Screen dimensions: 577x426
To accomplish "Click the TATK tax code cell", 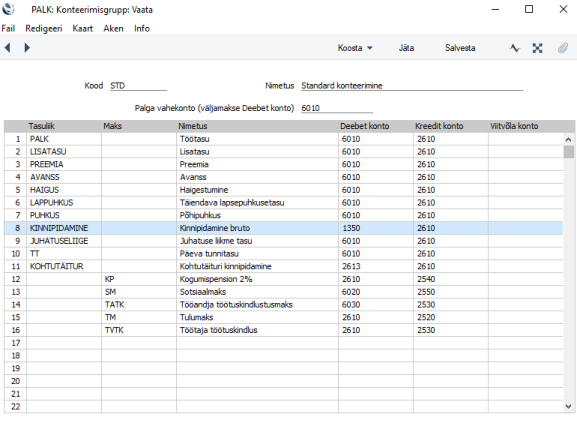I will (139, 305).
